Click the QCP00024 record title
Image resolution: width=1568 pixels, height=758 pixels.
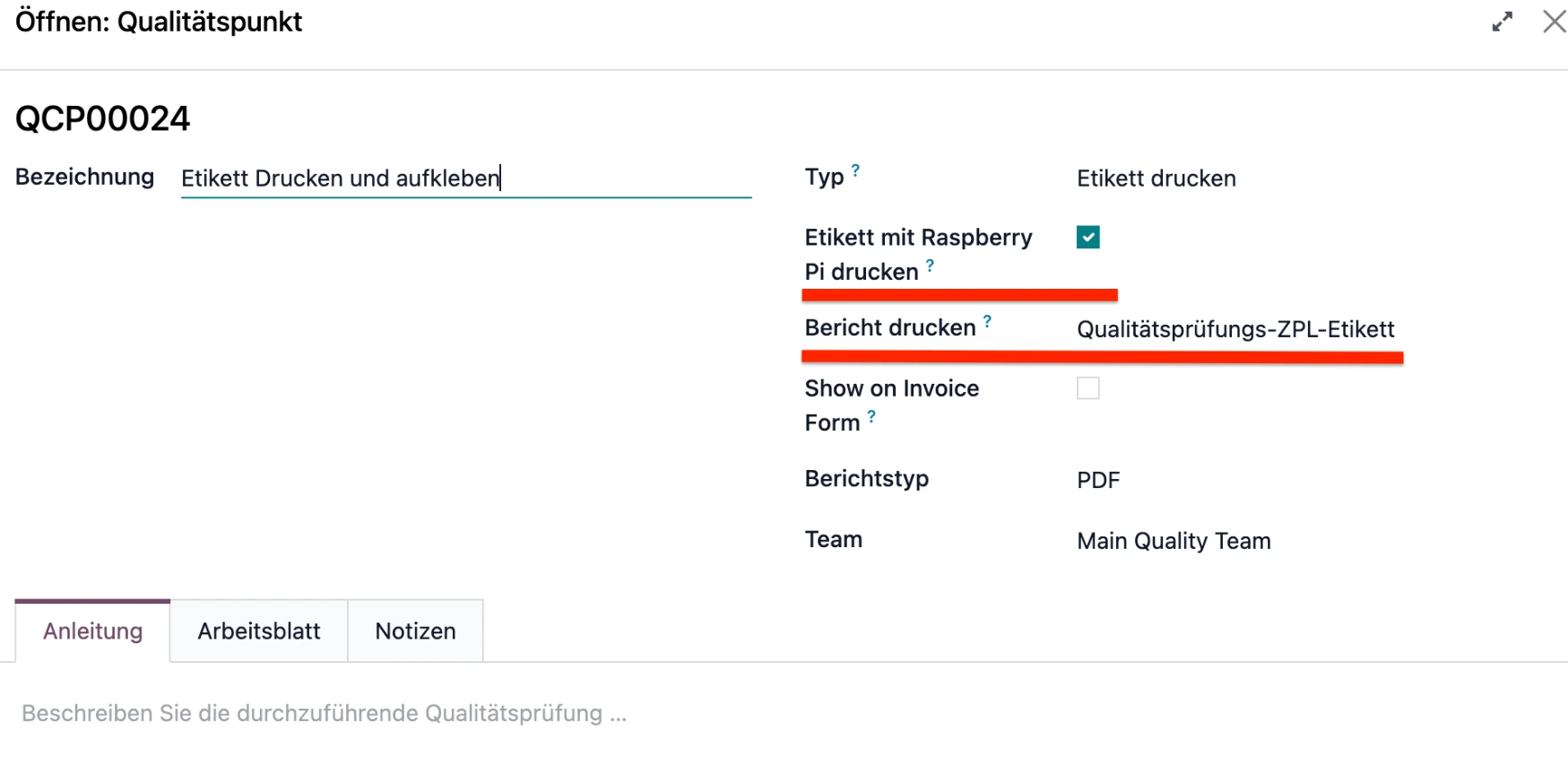coord(103,118)
